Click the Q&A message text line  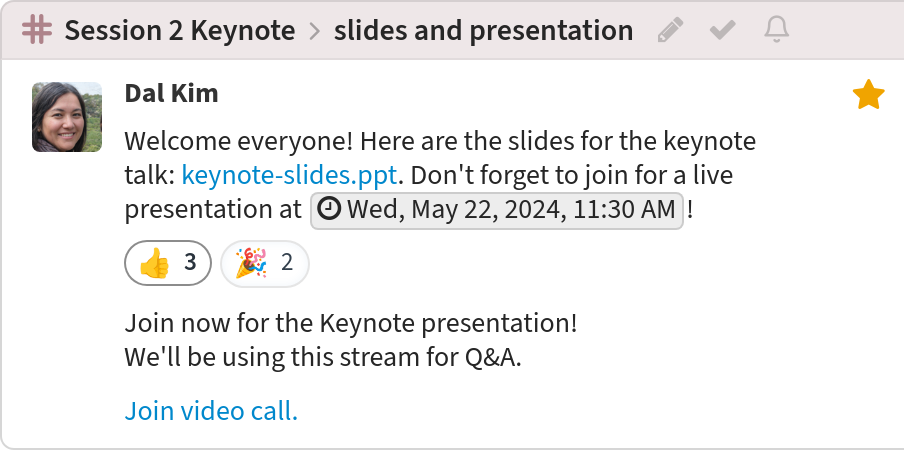click(323, 357)
